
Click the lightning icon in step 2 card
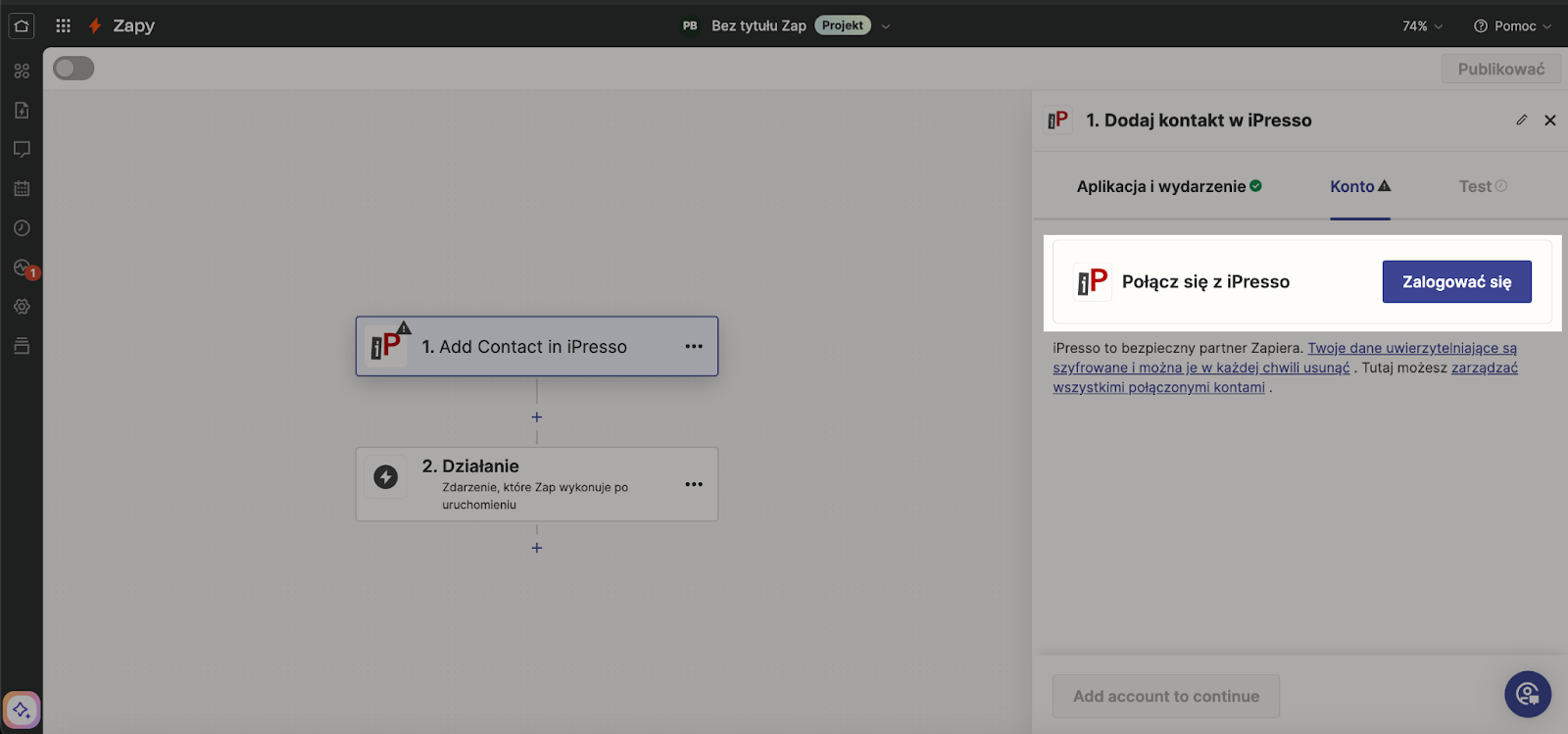click(x=385, y=477)
